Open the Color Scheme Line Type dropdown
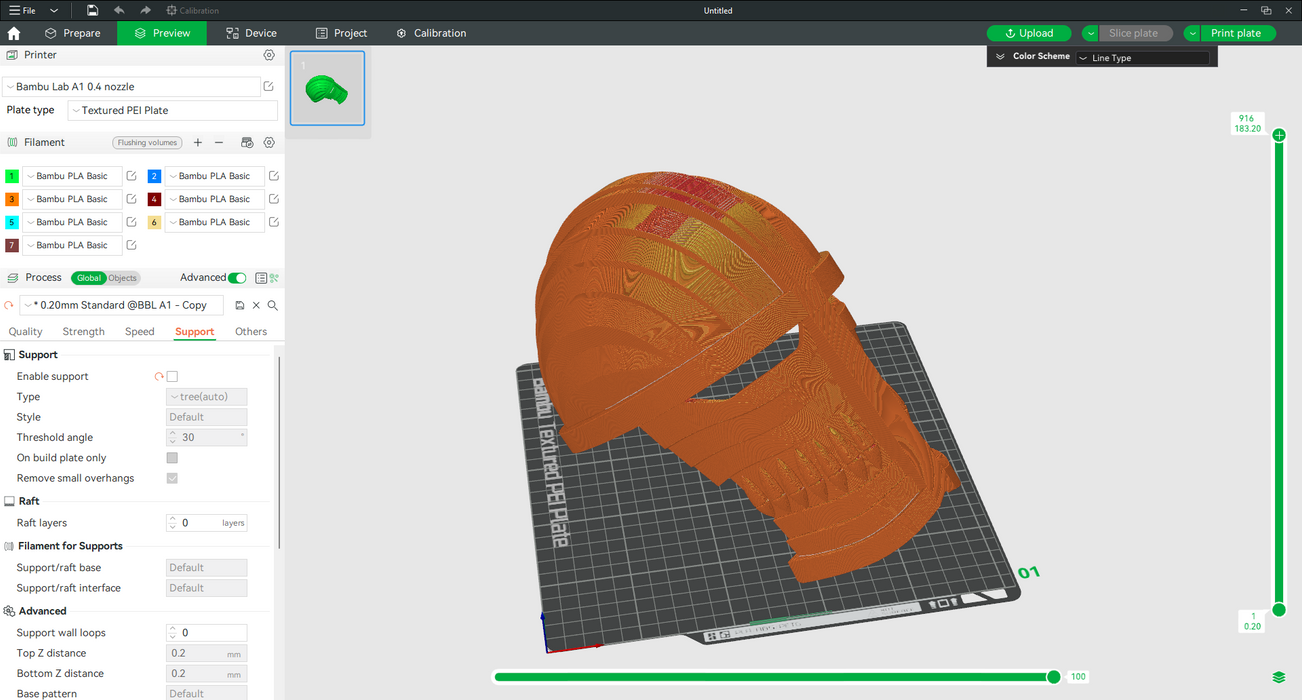This screenshot has width=1302, height=700. click(1142, 58)
